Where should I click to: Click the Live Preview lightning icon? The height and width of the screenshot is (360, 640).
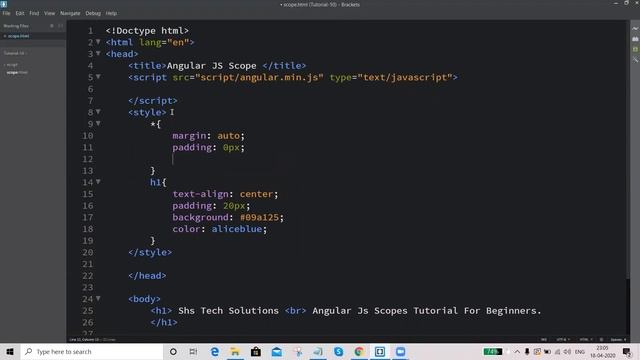635,29
